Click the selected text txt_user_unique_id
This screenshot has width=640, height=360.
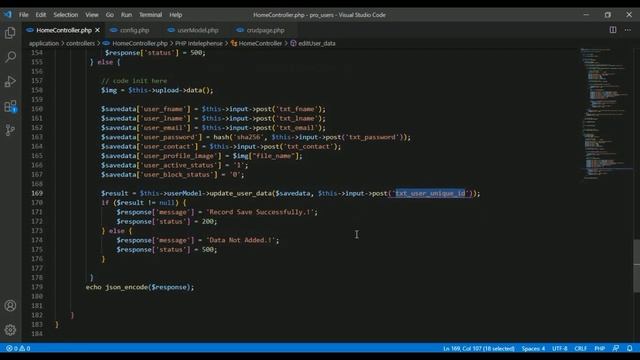[x=430, y=193]
